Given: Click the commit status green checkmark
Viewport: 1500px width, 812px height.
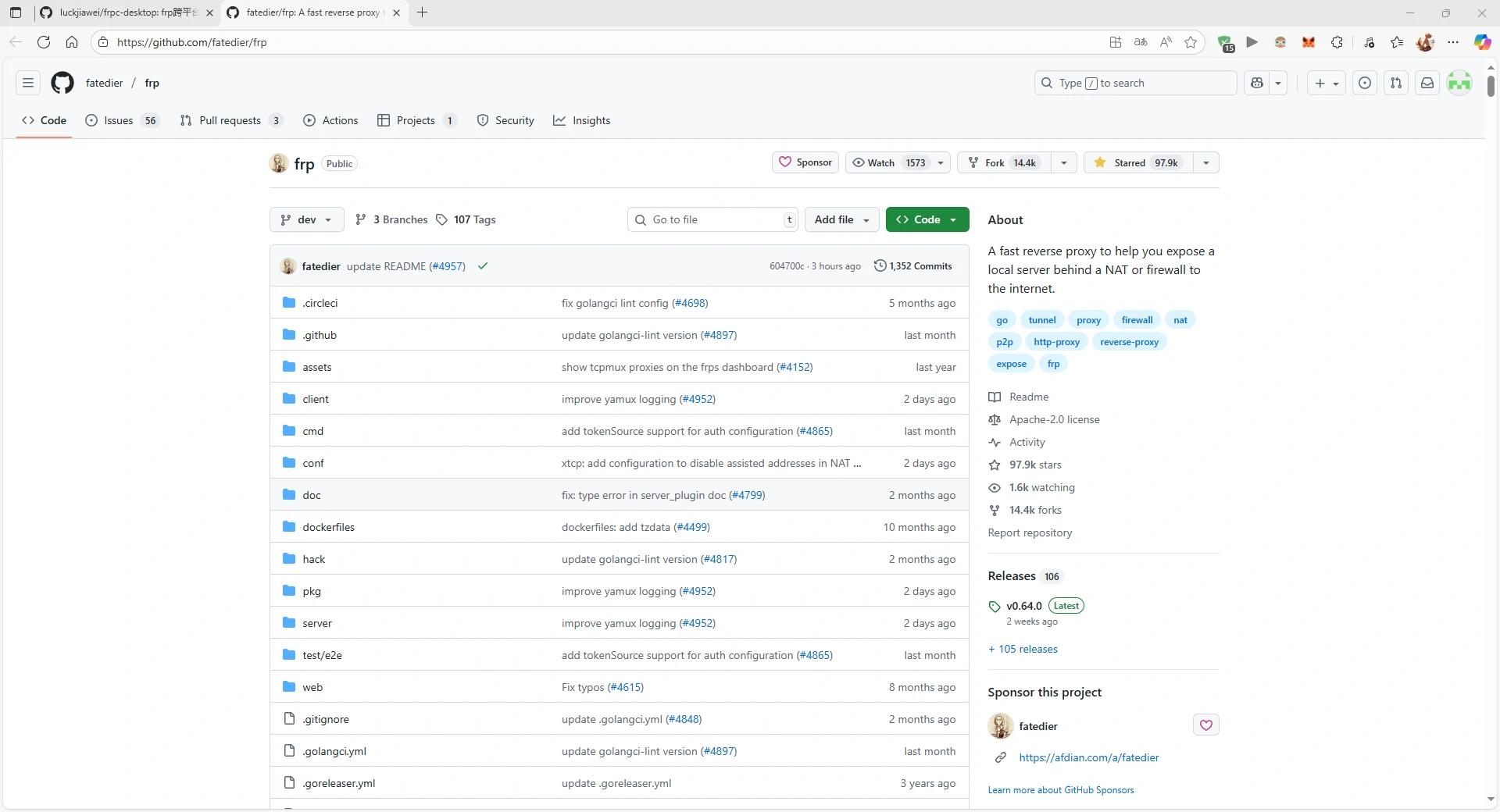Looking at the screenshot, I should pos(483,266).
